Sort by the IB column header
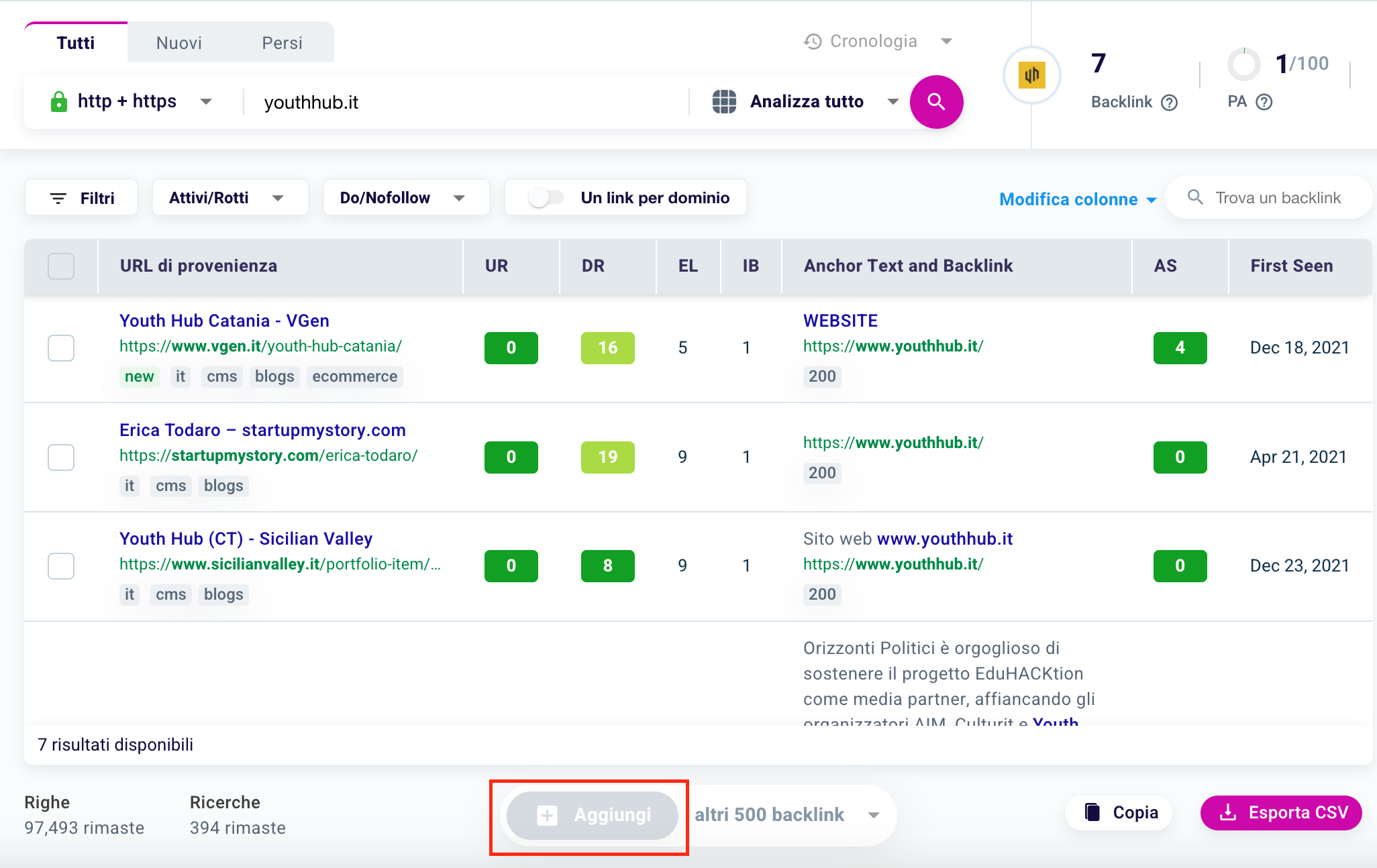Image resolution: width=1377 pixels, height=868 pixels. click(751, 266)
